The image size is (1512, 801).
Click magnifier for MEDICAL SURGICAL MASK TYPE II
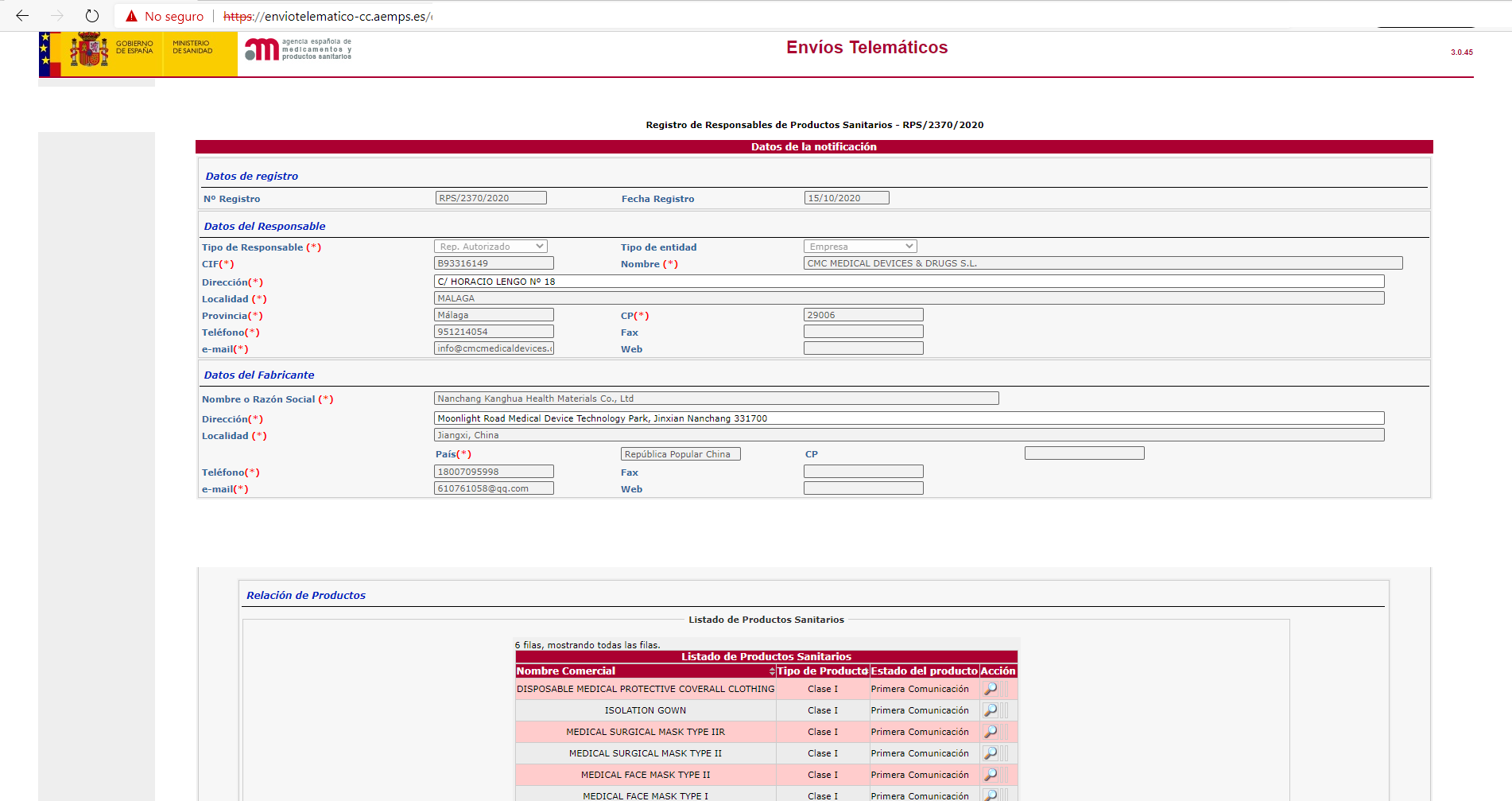[x=991, y=753]
